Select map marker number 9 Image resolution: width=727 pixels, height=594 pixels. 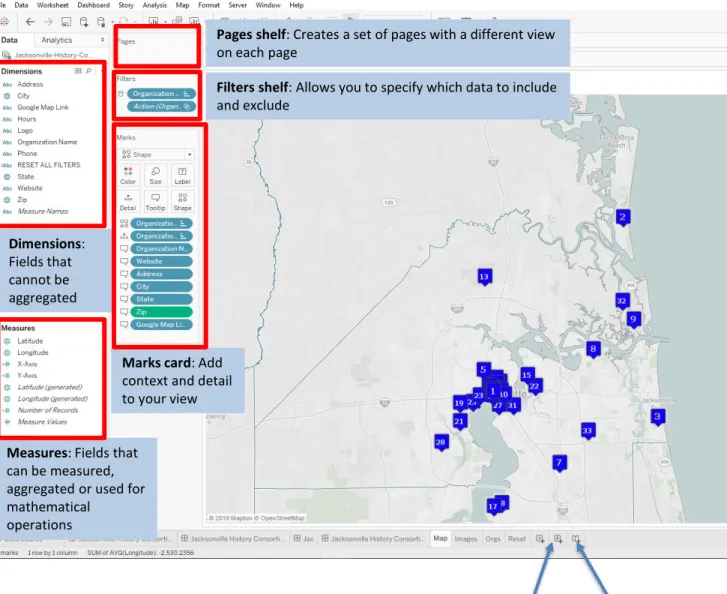[633, 319]
